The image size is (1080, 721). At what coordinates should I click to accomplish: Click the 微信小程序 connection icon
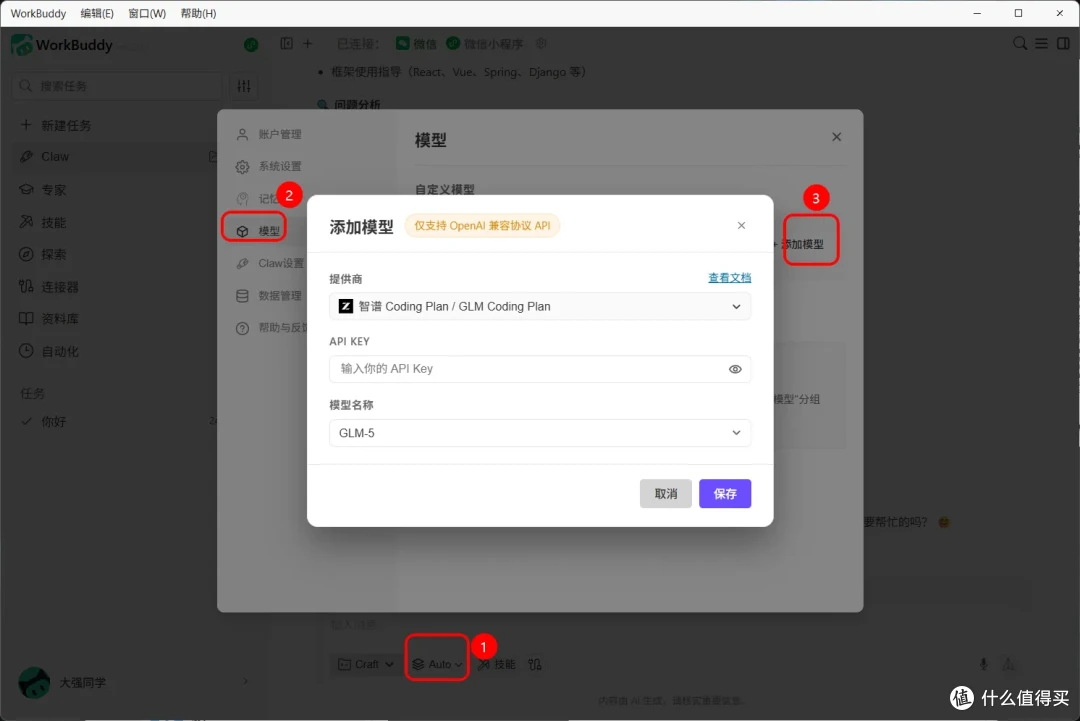point(453,43)
